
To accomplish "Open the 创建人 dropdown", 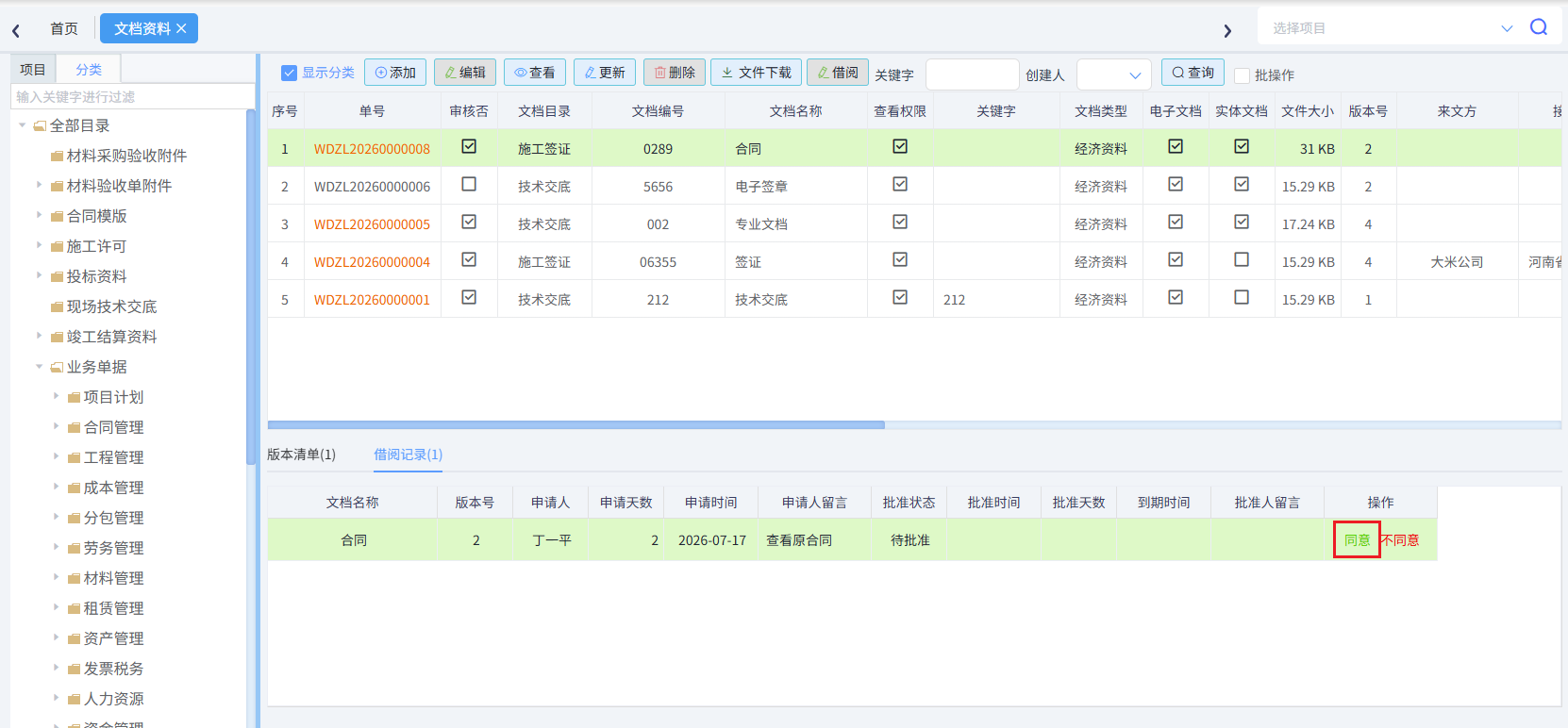I will pyautogui.click(x=1114, y=74).
